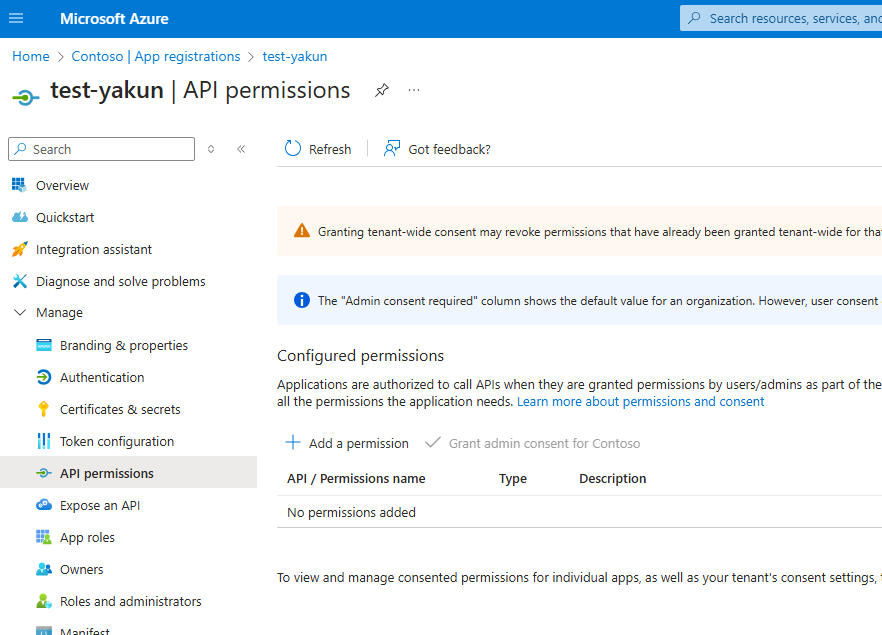Click the Description column header

pos(613,479)
